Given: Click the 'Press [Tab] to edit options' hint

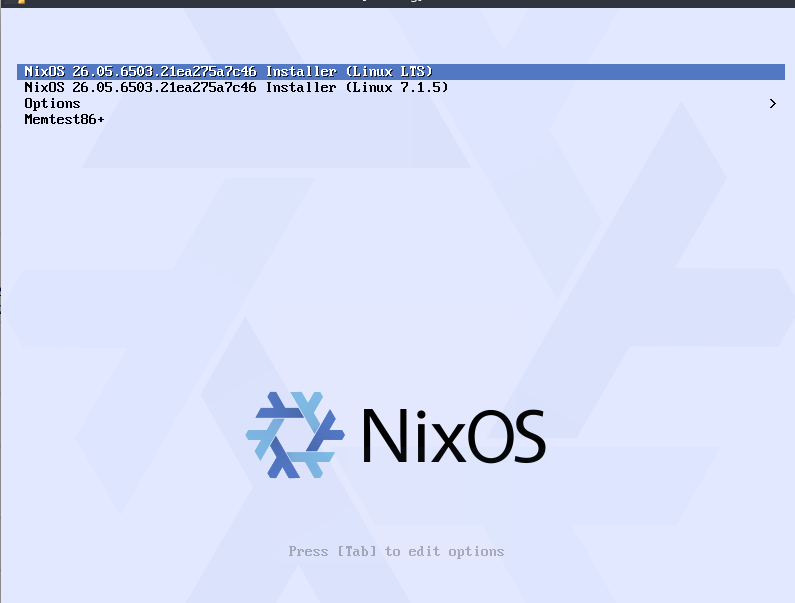Looking at the screenshot, I should tap(396, 551).
